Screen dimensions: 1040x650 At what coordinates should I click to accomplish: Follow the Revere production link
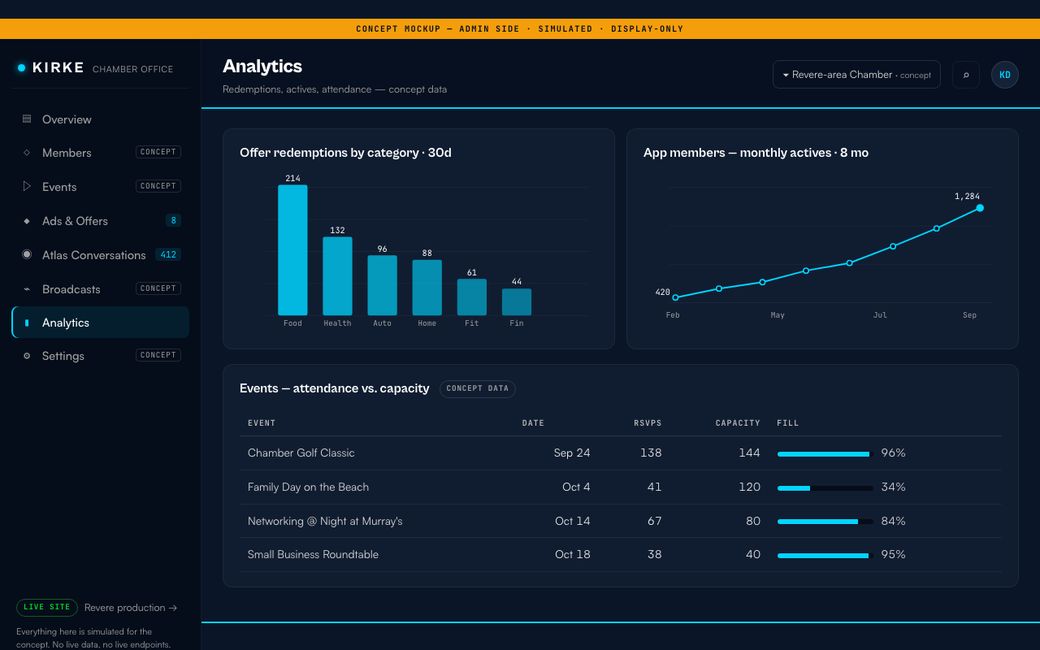(x=131, y=608)
